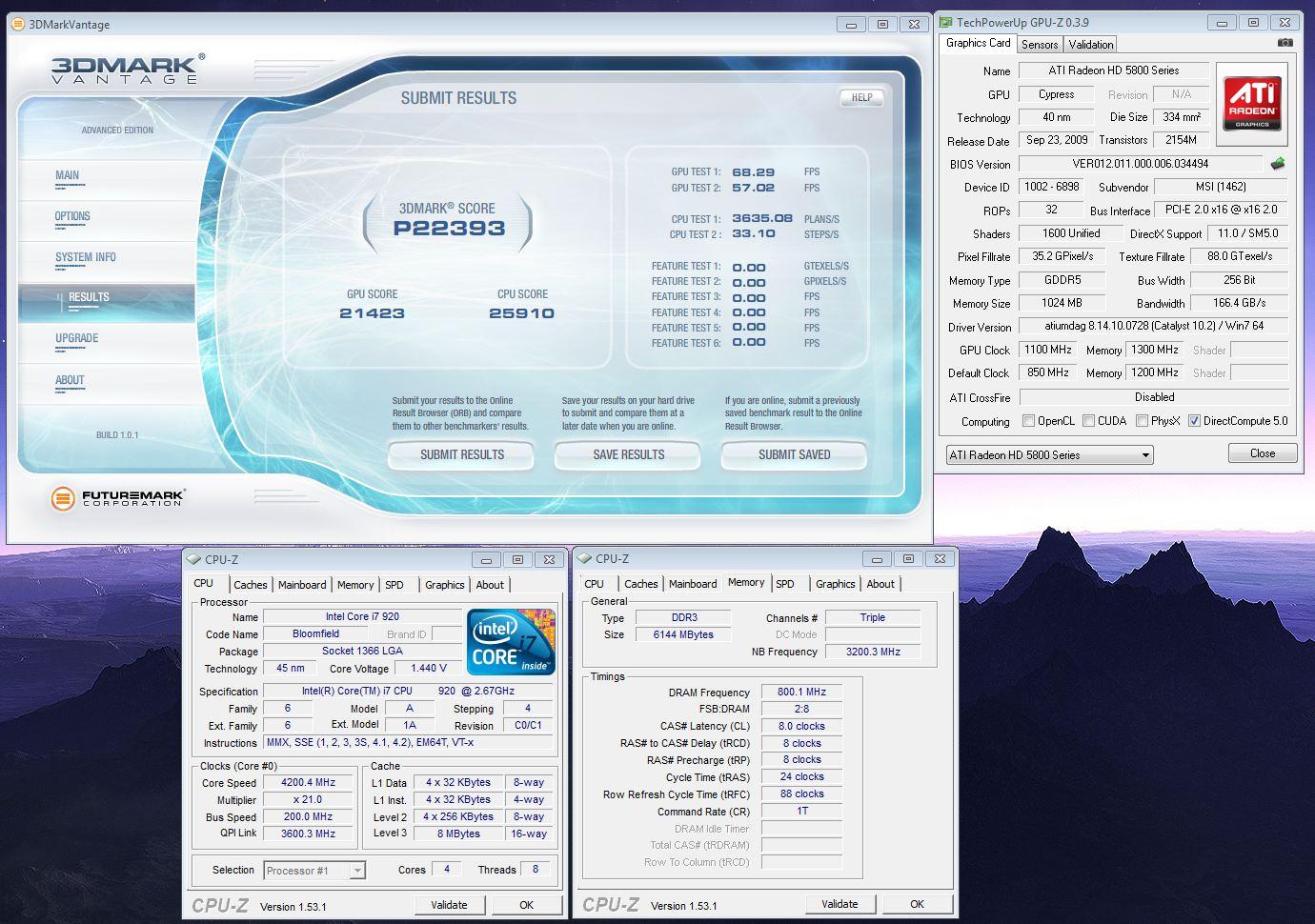Click the 3DMark Vantage logo
This screenshot has width=1315, height=924.
[x=128, y=70]
